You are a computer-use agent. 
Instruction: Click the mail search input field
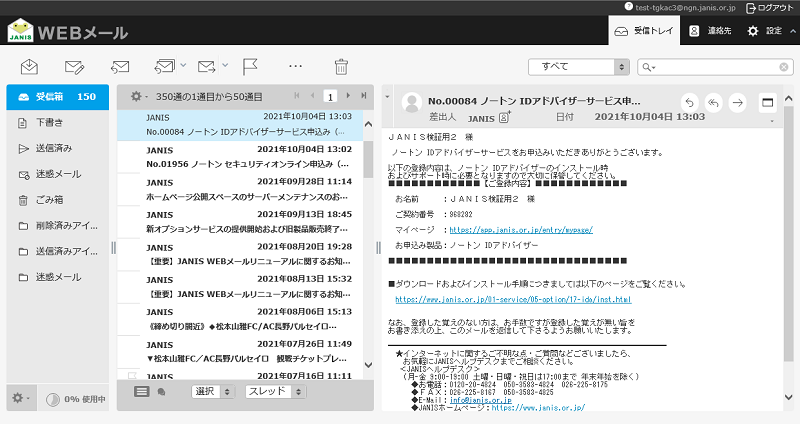[715, 67]
